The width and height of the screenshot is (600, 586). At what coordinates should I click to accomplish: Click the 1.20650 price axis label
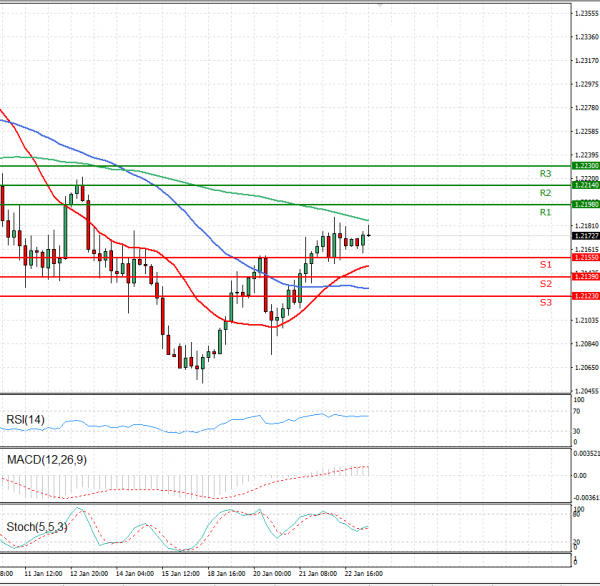pyautogui.click(x=587, y=367)
